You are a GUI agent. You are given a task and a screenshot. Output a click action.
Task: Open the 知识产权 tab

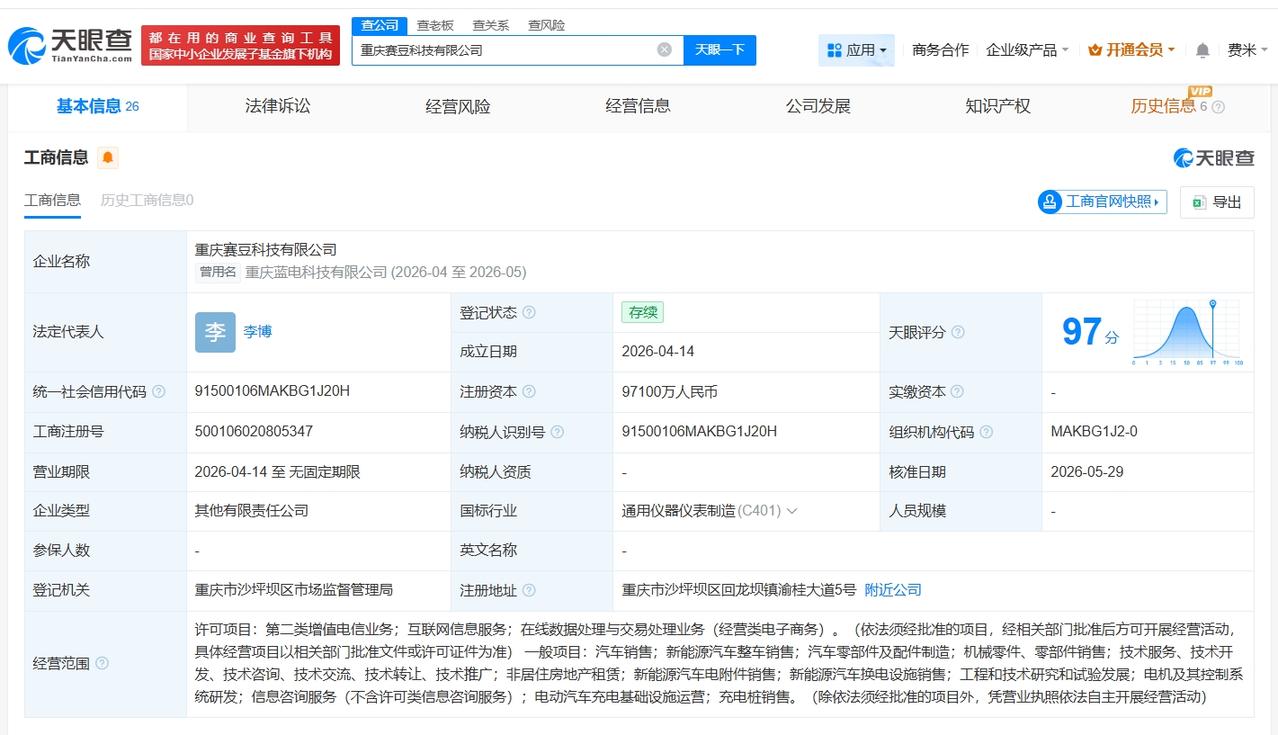(x=998, y=106)
